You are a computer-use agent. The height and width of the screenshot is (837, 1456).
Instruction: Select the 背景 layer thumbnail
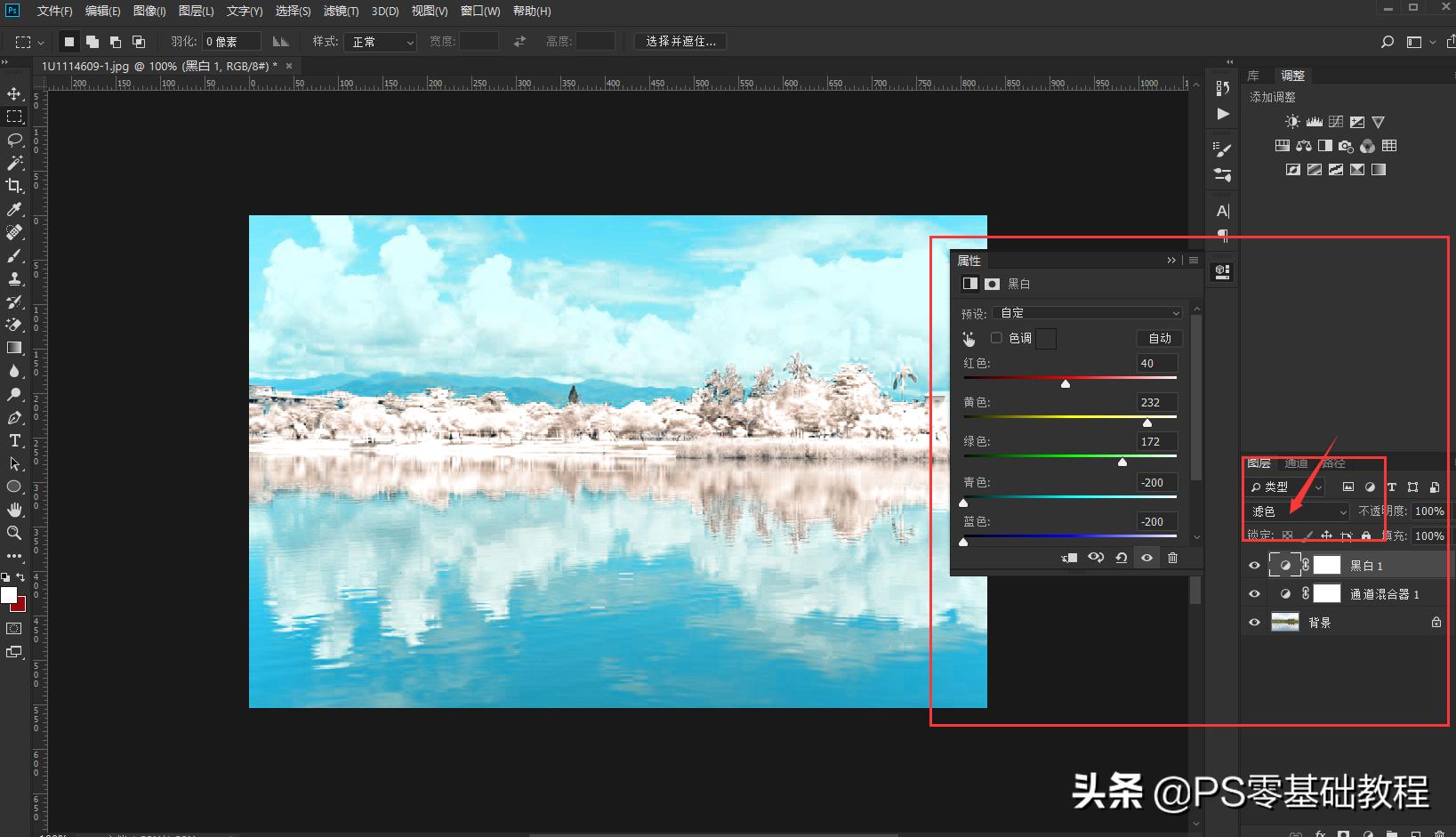1285,623
